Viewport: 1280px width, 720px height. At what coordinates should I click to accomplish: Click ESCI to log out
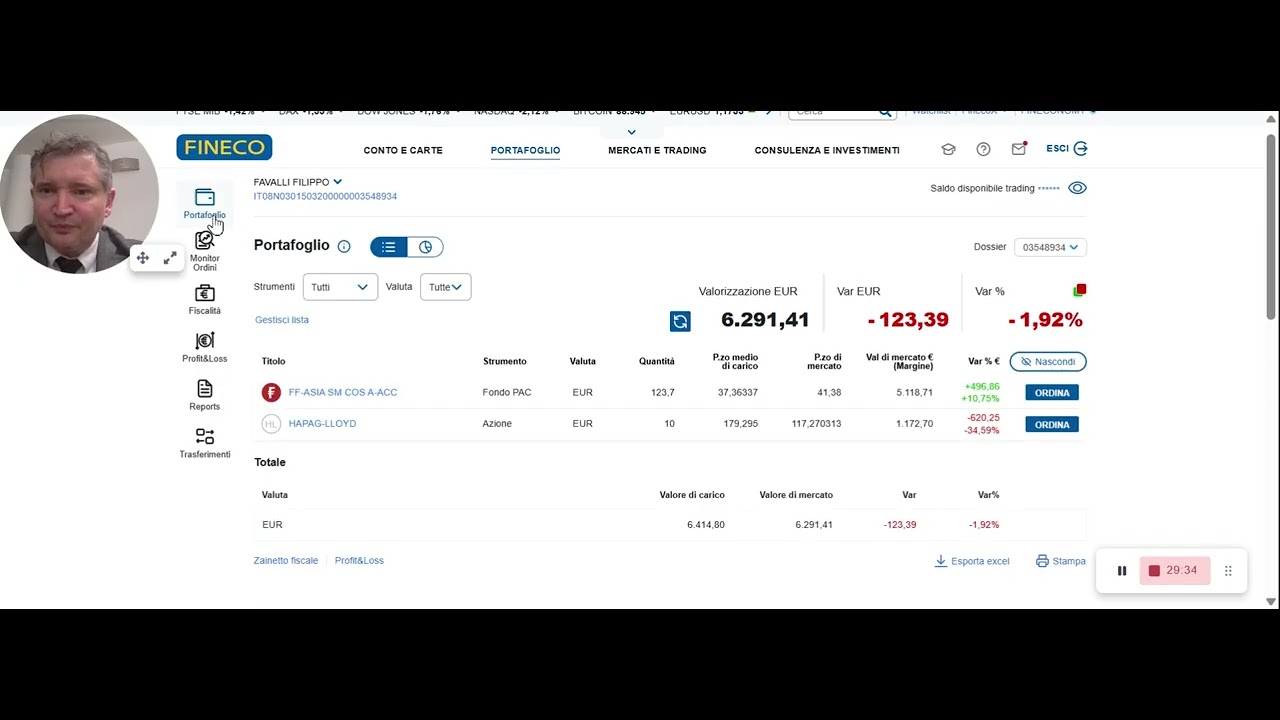click(x=1067, y=149)
